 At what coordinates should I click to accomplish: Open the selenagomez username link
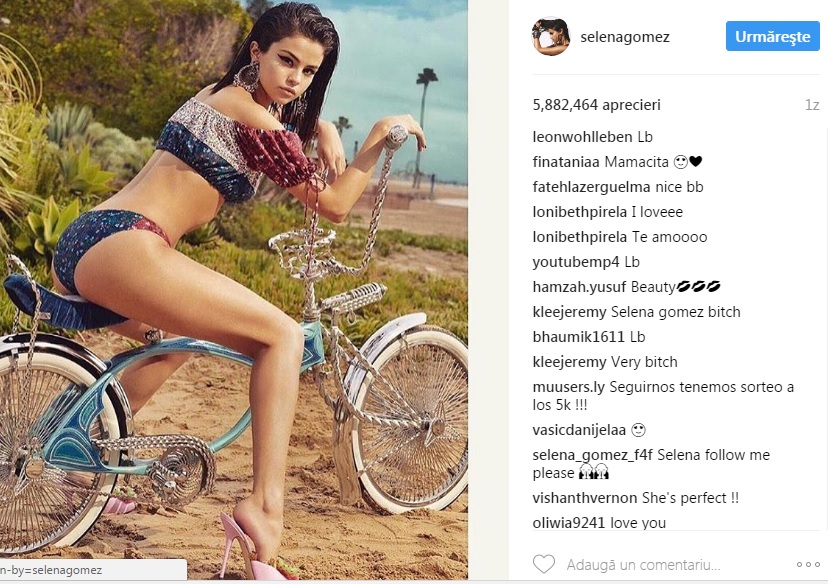click(x=625, y=37)
